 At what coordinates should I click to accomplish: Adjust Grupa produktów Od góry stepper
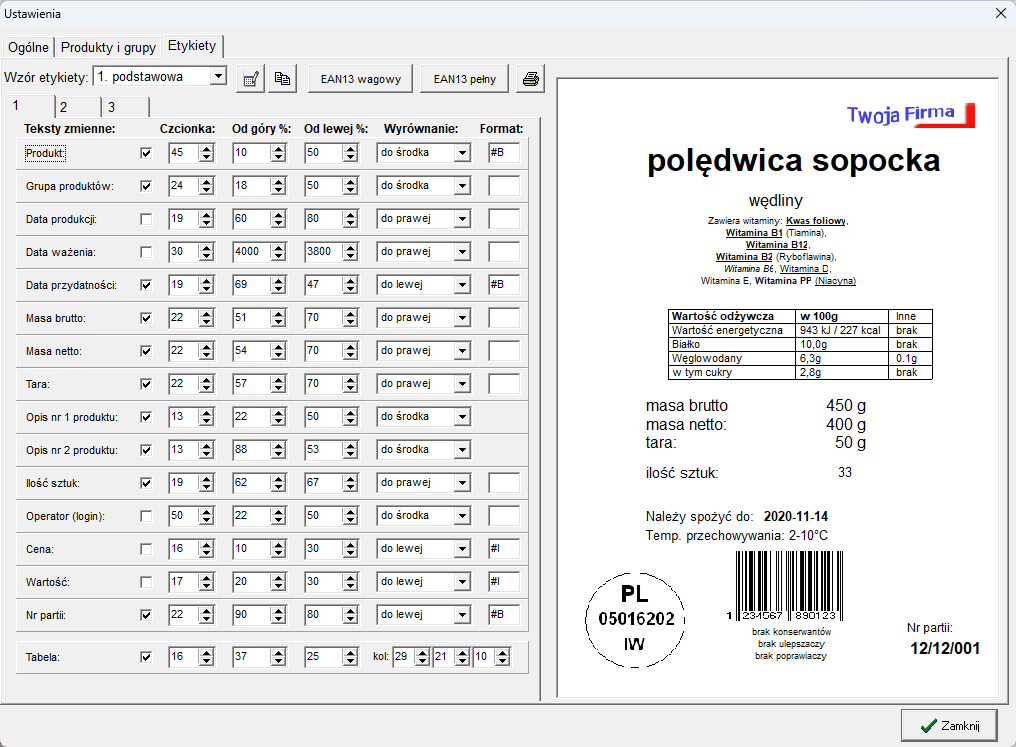coord(279,186)
